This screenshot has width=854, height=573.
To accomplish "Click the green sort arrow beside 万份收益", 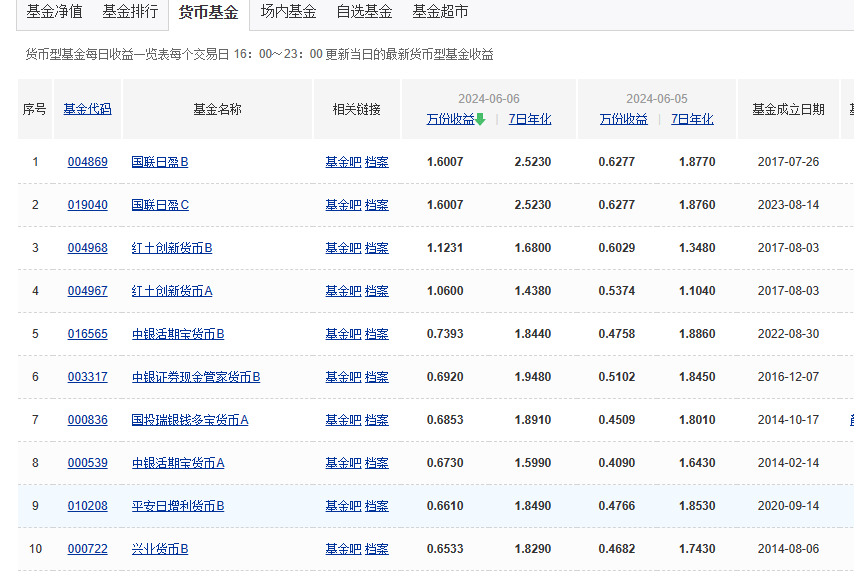I will (x=480, y=119).
